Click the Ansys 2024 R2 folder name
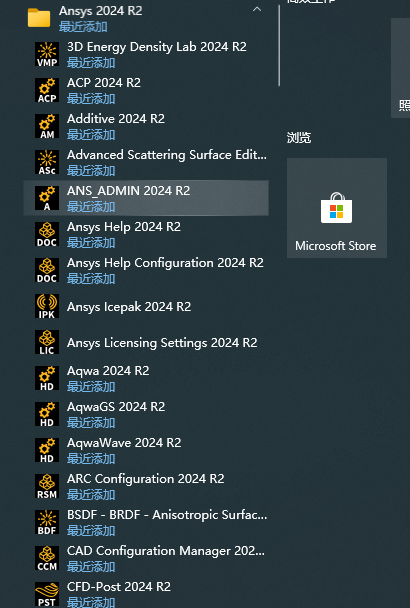The image size is (410, 608). 100,11
